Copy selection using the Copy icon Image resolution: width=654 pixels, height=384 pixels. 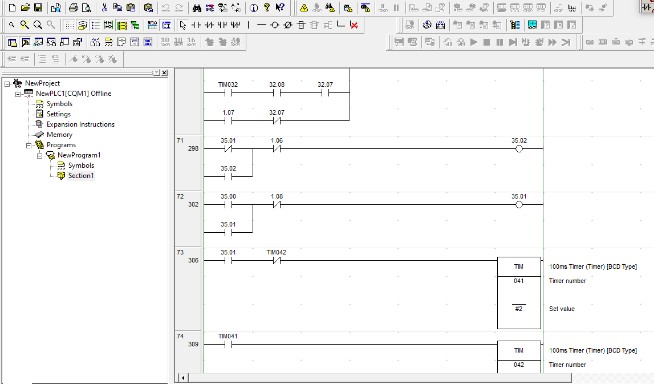click(x=117, y=8)
